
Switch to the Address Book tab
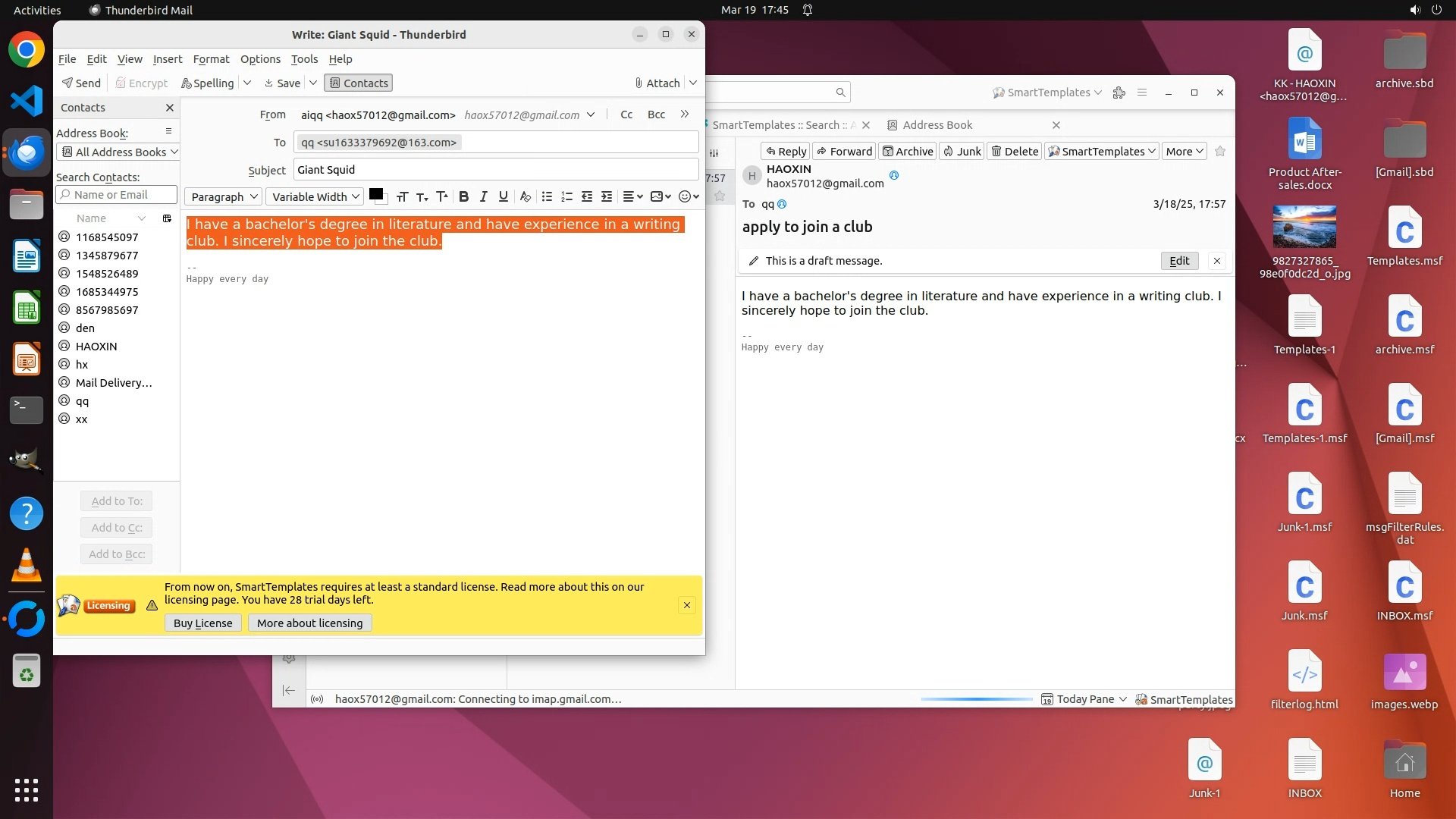937,124
